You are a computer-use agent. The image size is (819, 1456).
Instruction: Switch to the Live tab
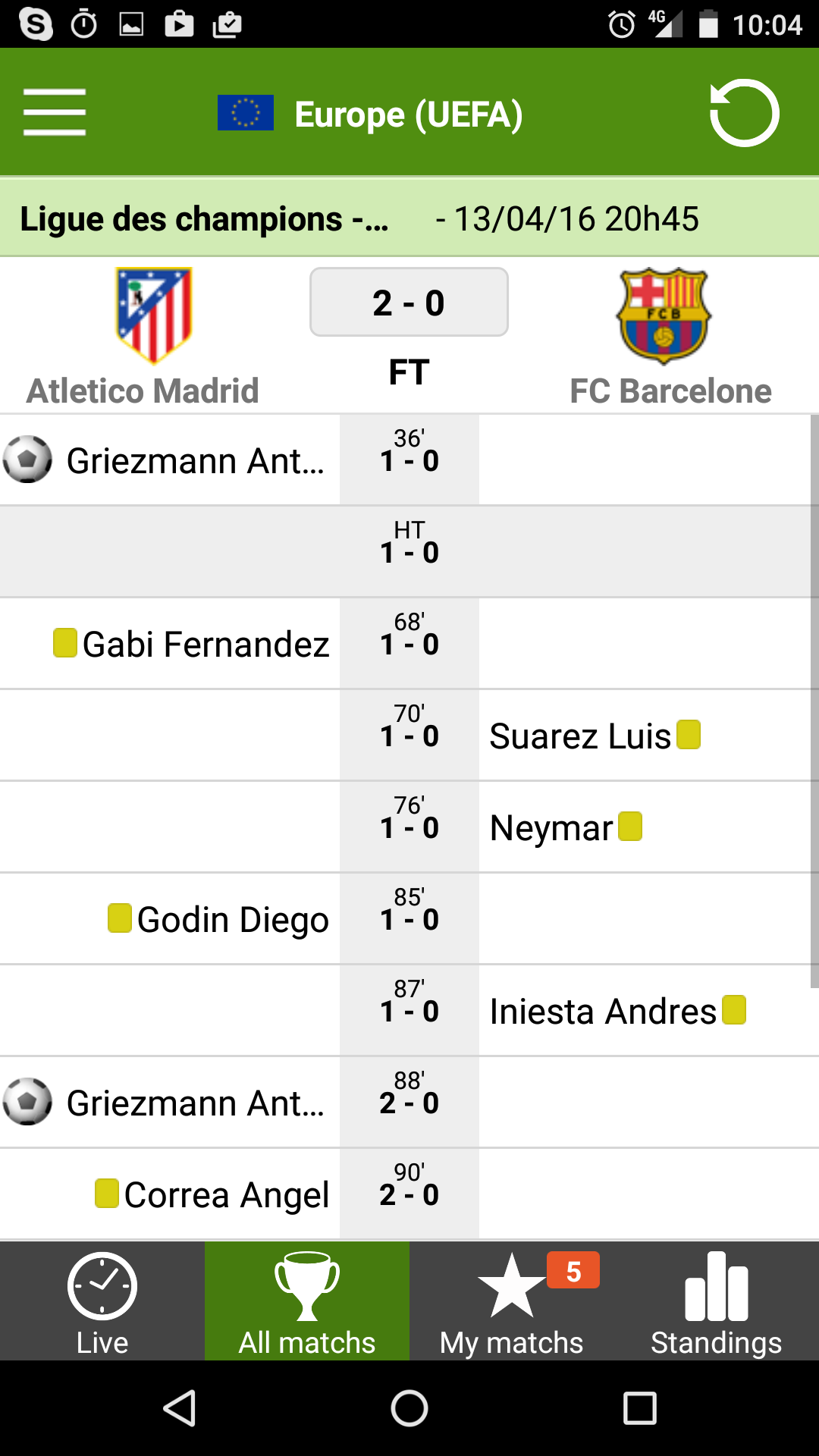pyautogui.click(x=102, y=1301)
